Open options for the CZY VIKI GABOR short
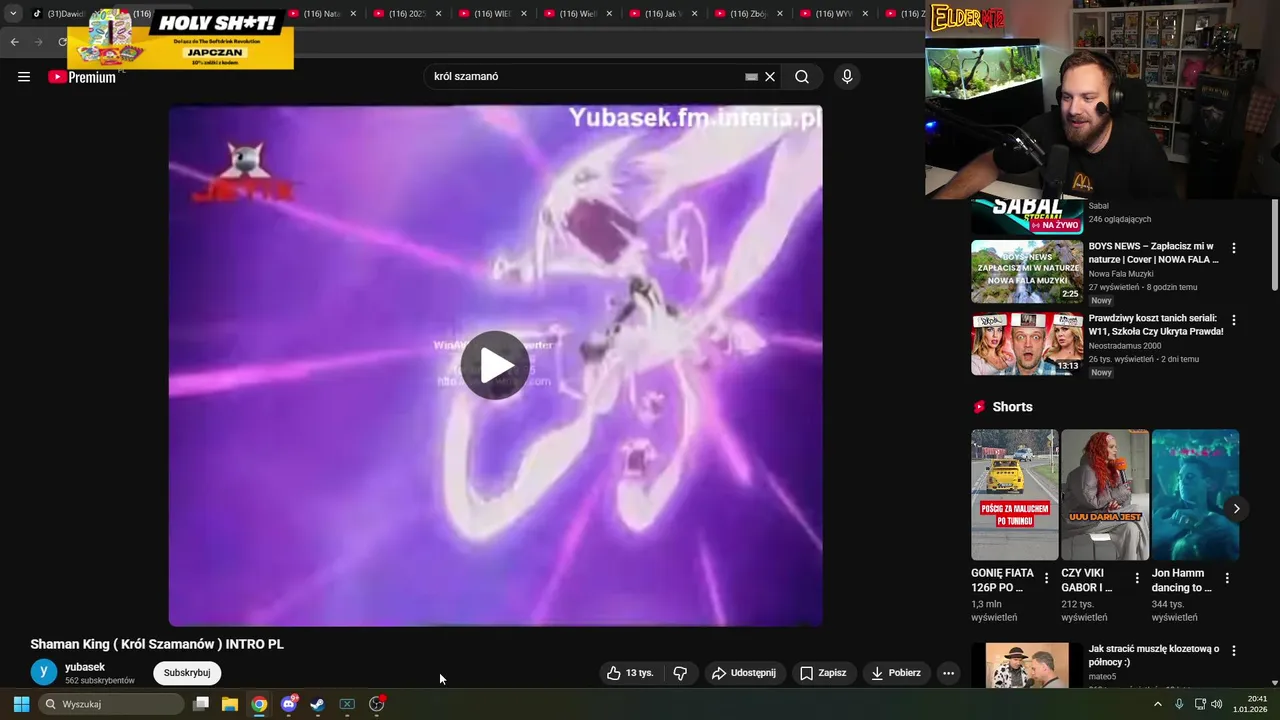Viewport: 1280px width, 720px height. click(1137, 578)
